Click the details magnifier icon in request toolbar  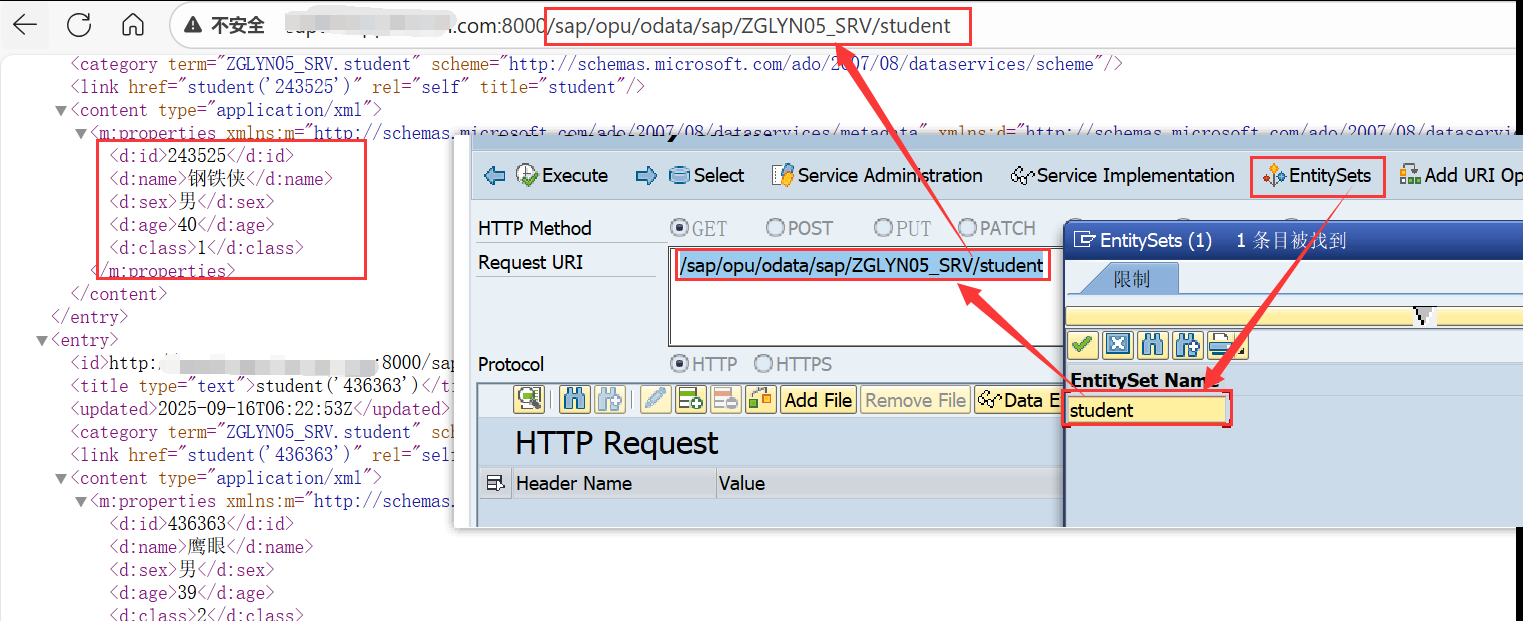[528, 400]
